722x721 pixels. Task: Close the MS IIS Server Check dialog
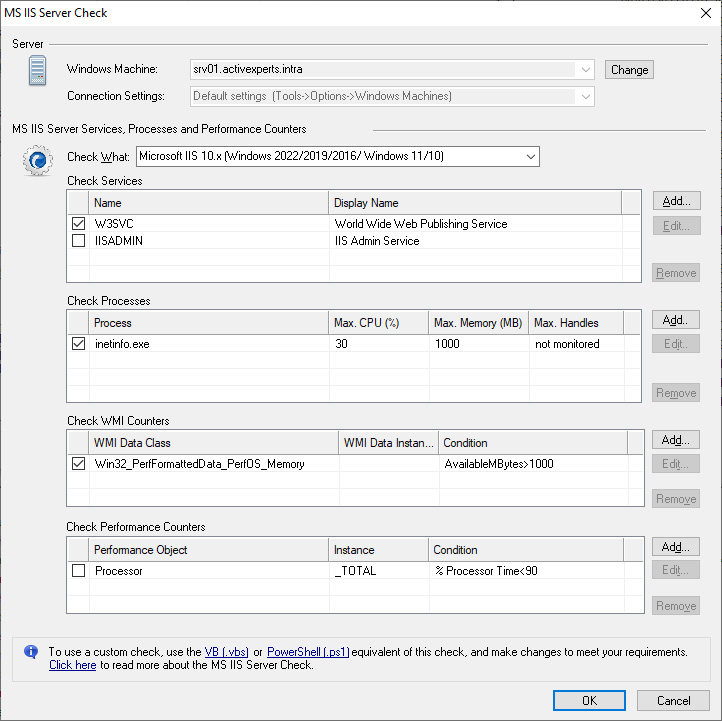(705, 13)
